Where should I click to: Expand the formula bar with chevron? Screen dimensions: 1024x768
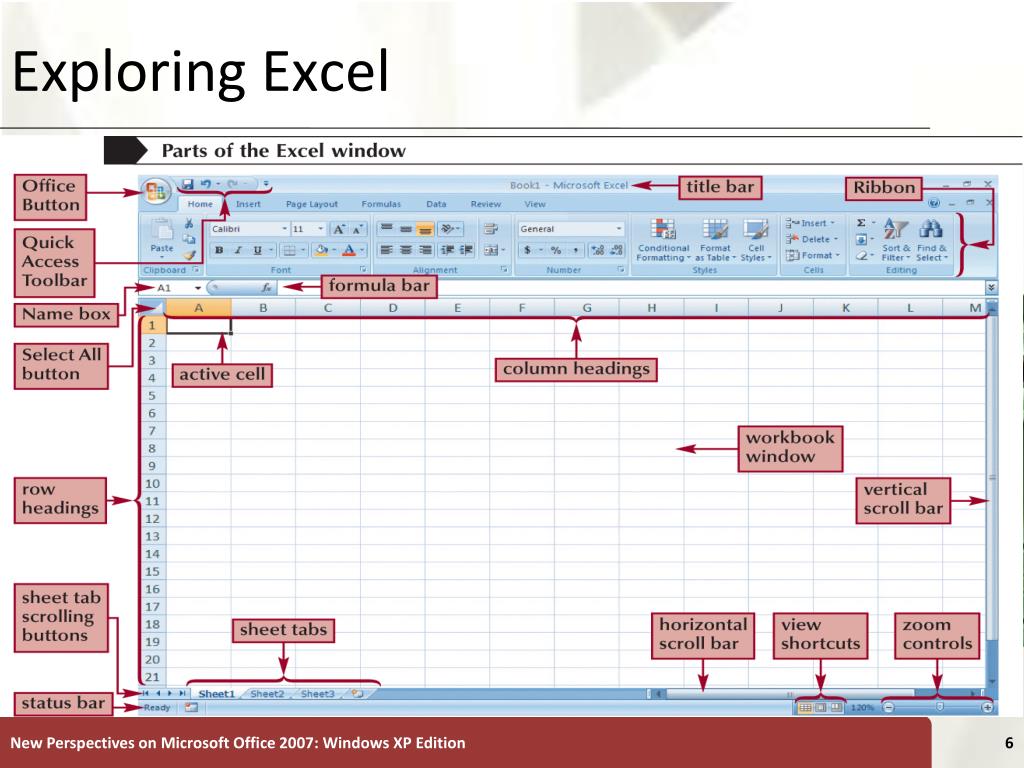point(991,287)
